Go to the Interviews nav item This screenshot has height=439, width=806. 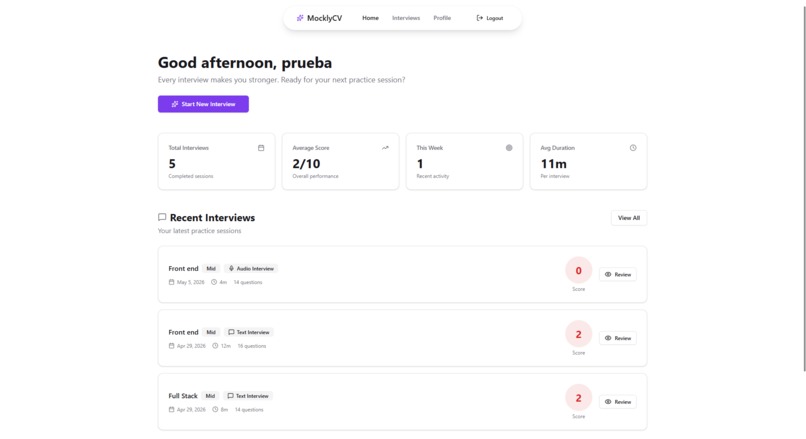point(406,18)
